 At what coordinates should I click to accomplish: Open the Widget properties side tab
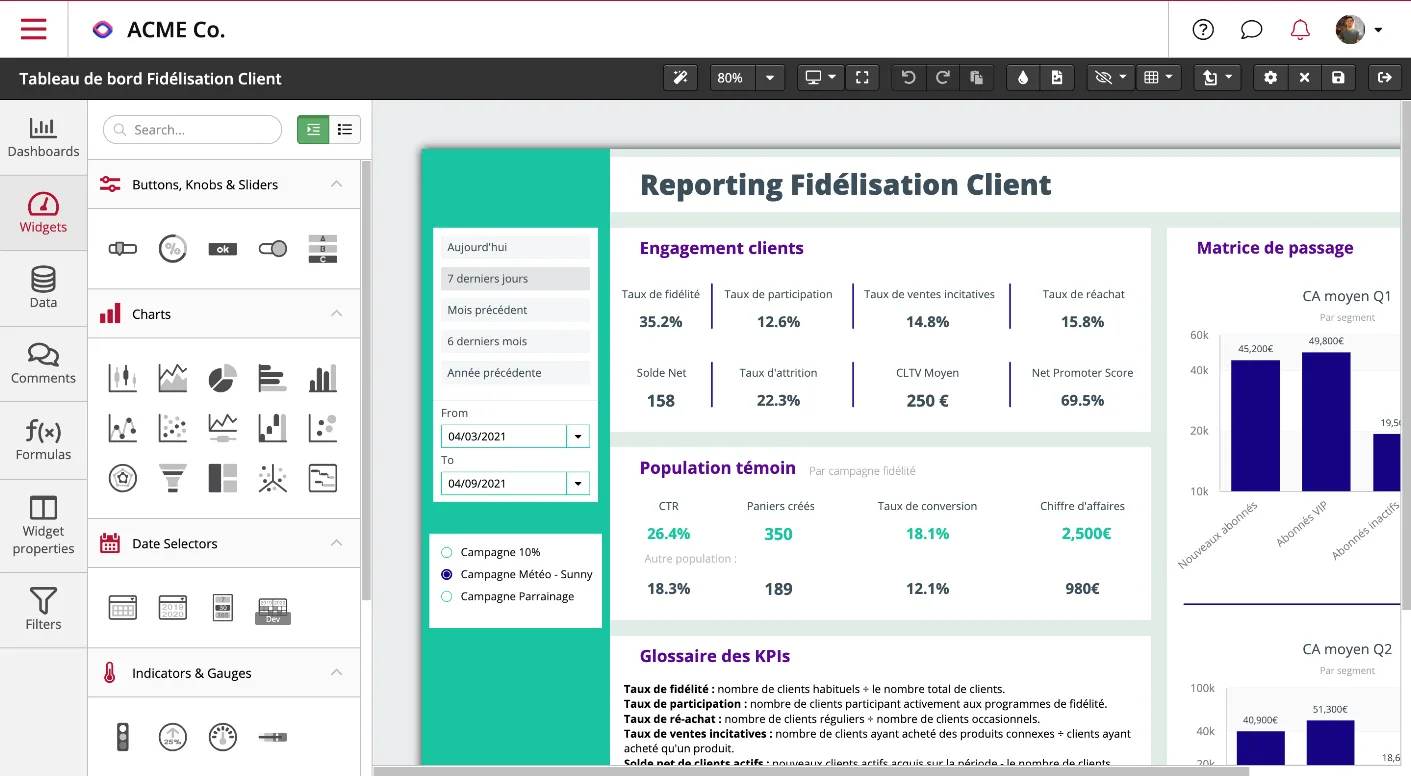point(43,526)
